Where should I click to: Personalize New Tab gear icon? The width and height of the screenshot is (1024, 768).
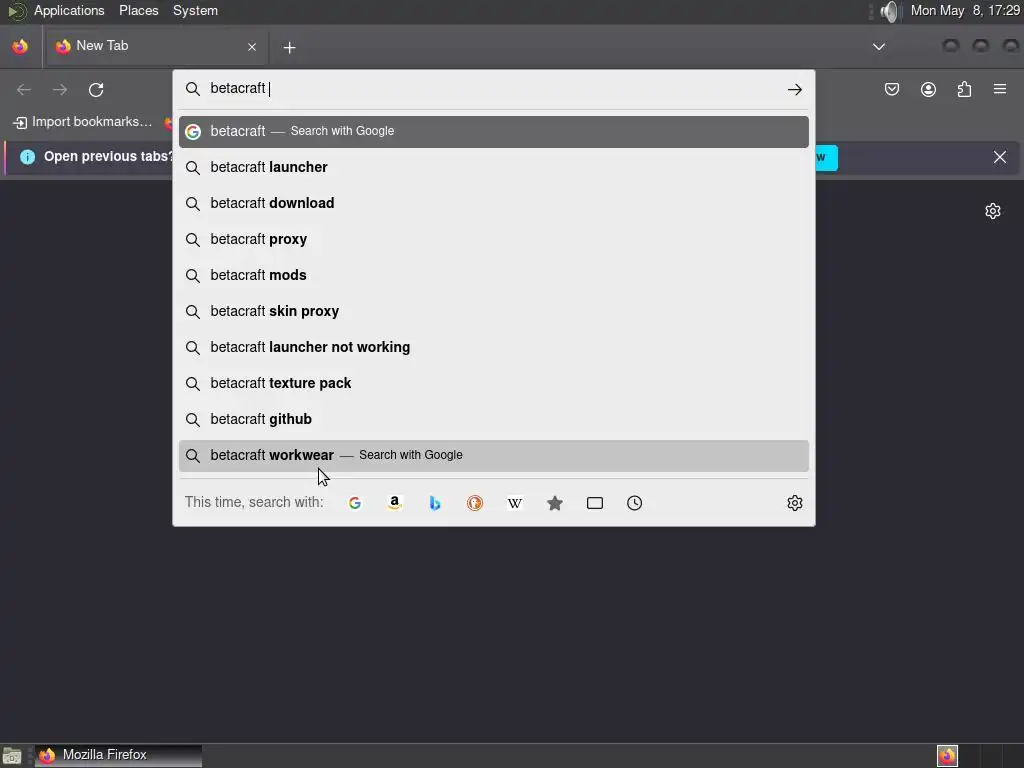[993, 211]
